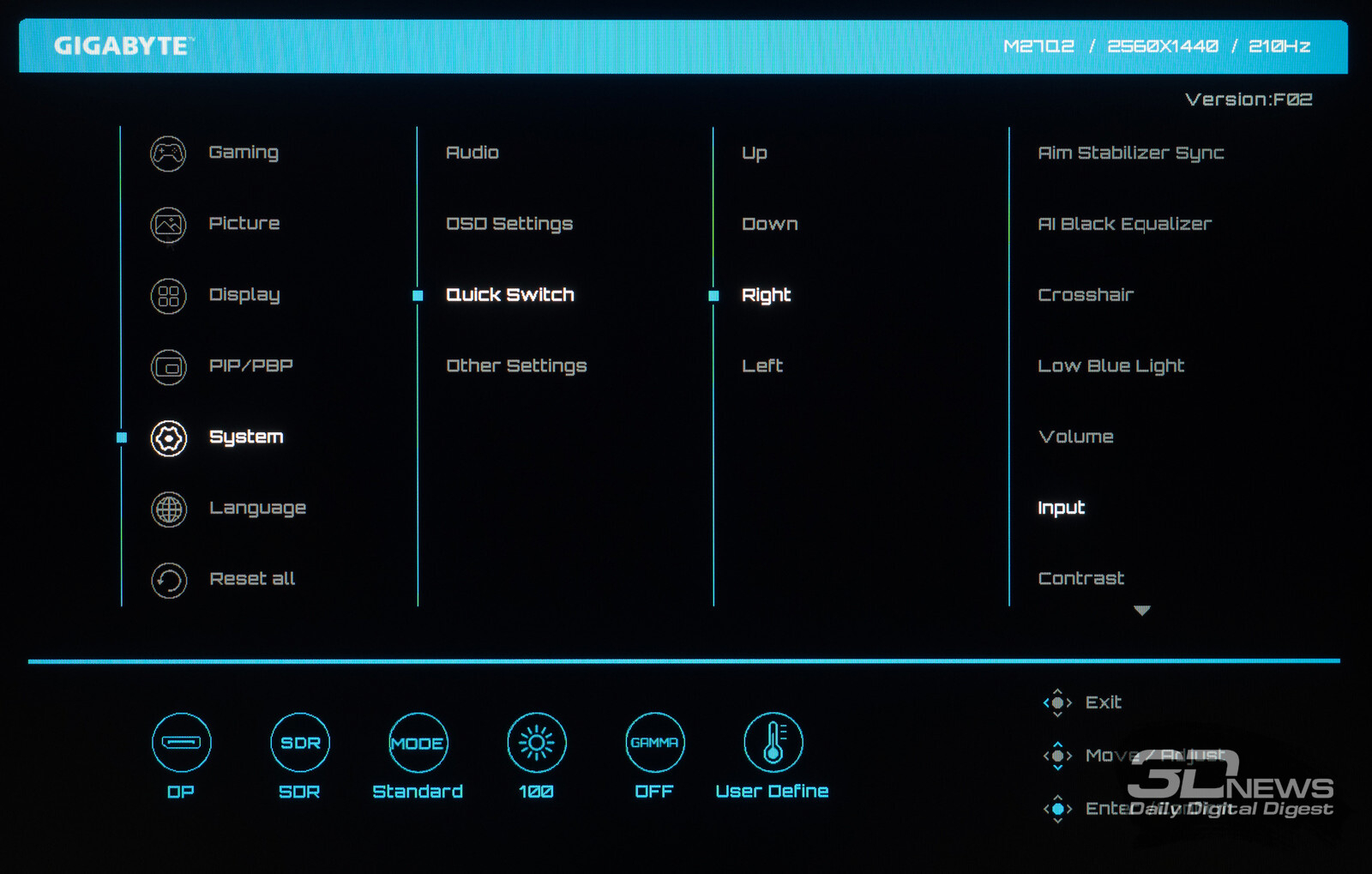Select Low Blue Light function
This screenshot has width=1372, height=874.
coord(1110,366)
